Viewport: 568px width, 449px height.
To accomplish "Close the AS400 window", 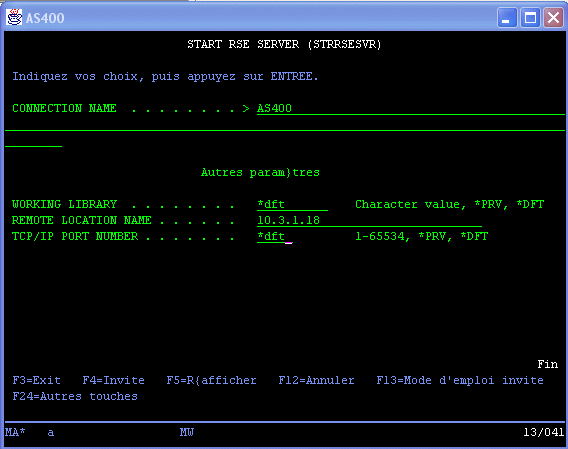I will point(553,17).
